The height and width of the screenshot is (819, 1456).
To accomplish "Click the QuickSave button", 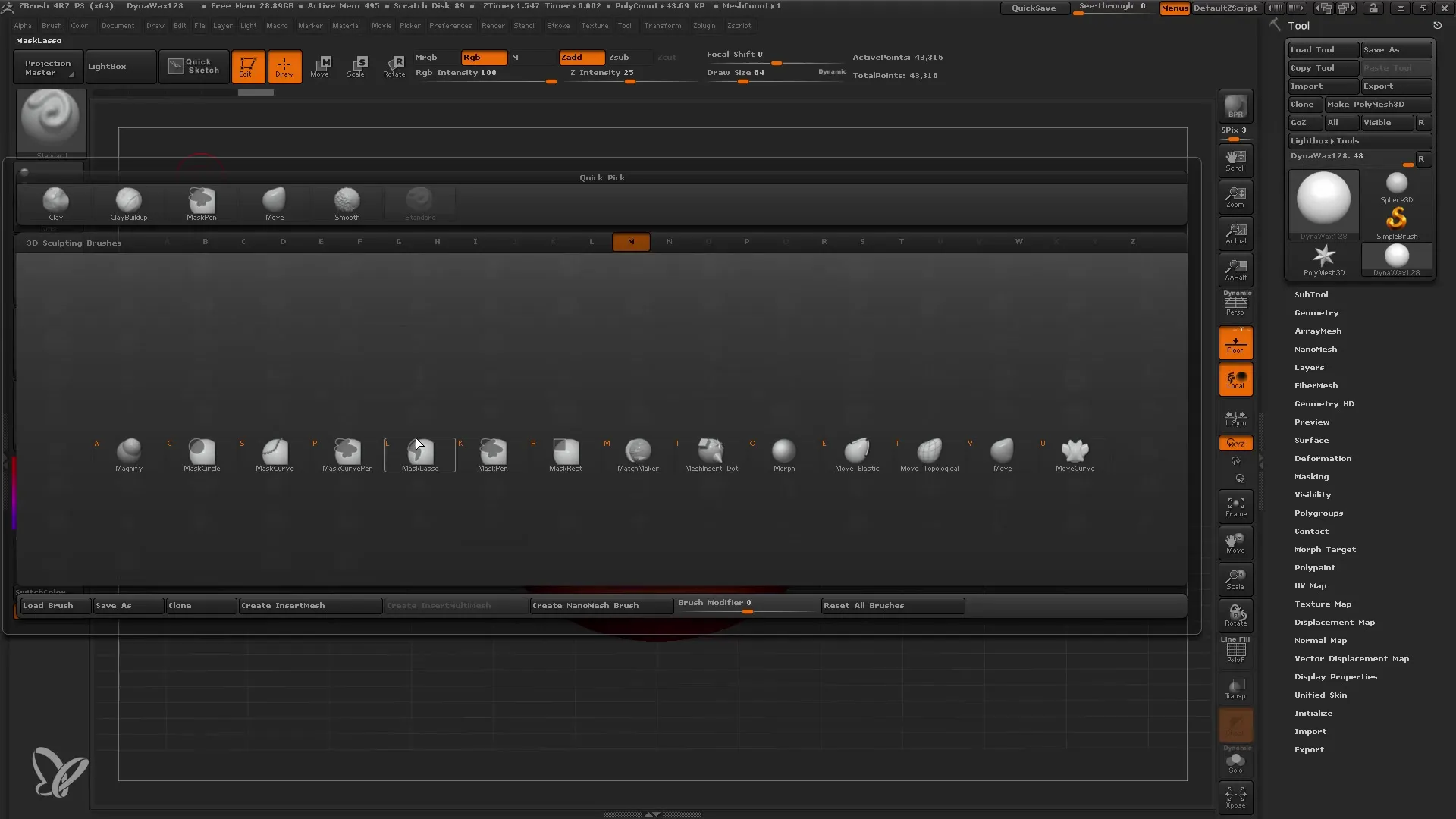I will [1034, 8].
